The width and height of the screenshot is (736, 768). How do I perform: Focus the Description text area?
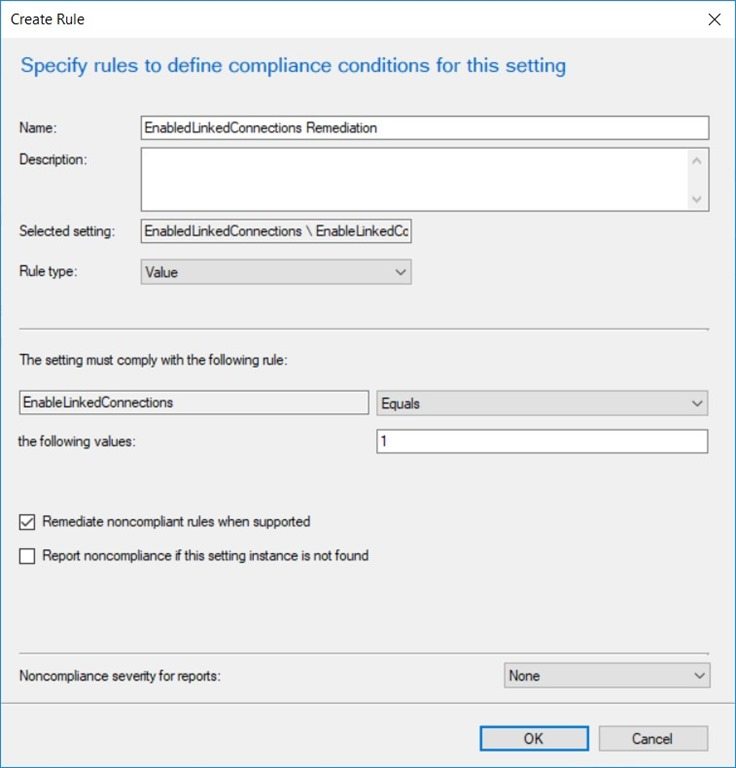click(414, 179)
